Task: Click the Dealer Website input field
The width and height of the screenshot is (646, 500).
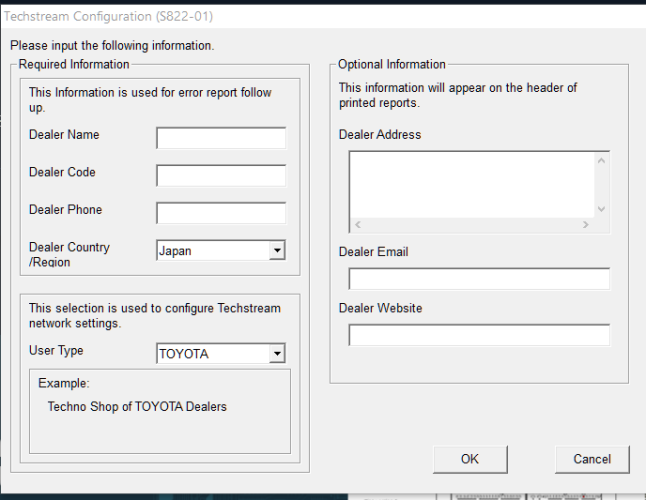Action: [x=479, y=335]
